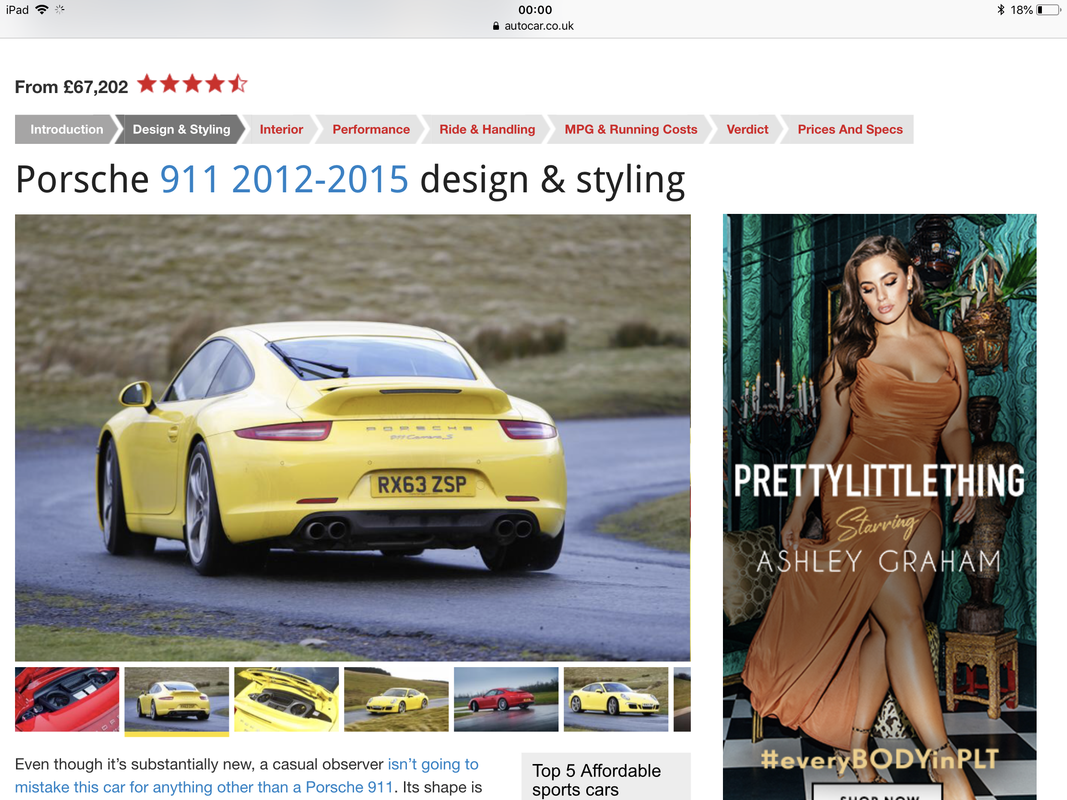Tap the battery indicator icon
Screen dimensions: 1067x800
pos(1048,10)
